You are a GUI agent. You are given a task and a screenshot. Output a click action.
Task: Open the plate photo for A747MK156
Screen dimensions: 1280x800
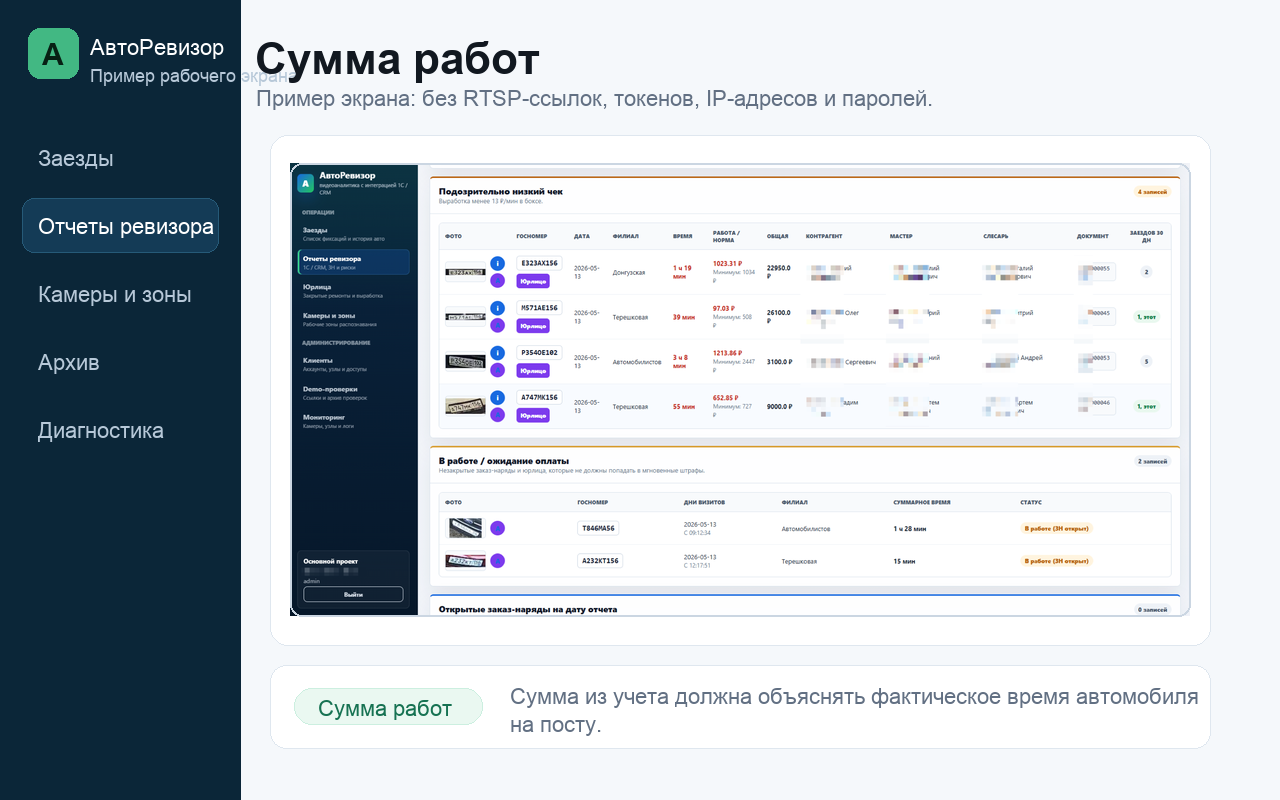click(x=465, y=406)
